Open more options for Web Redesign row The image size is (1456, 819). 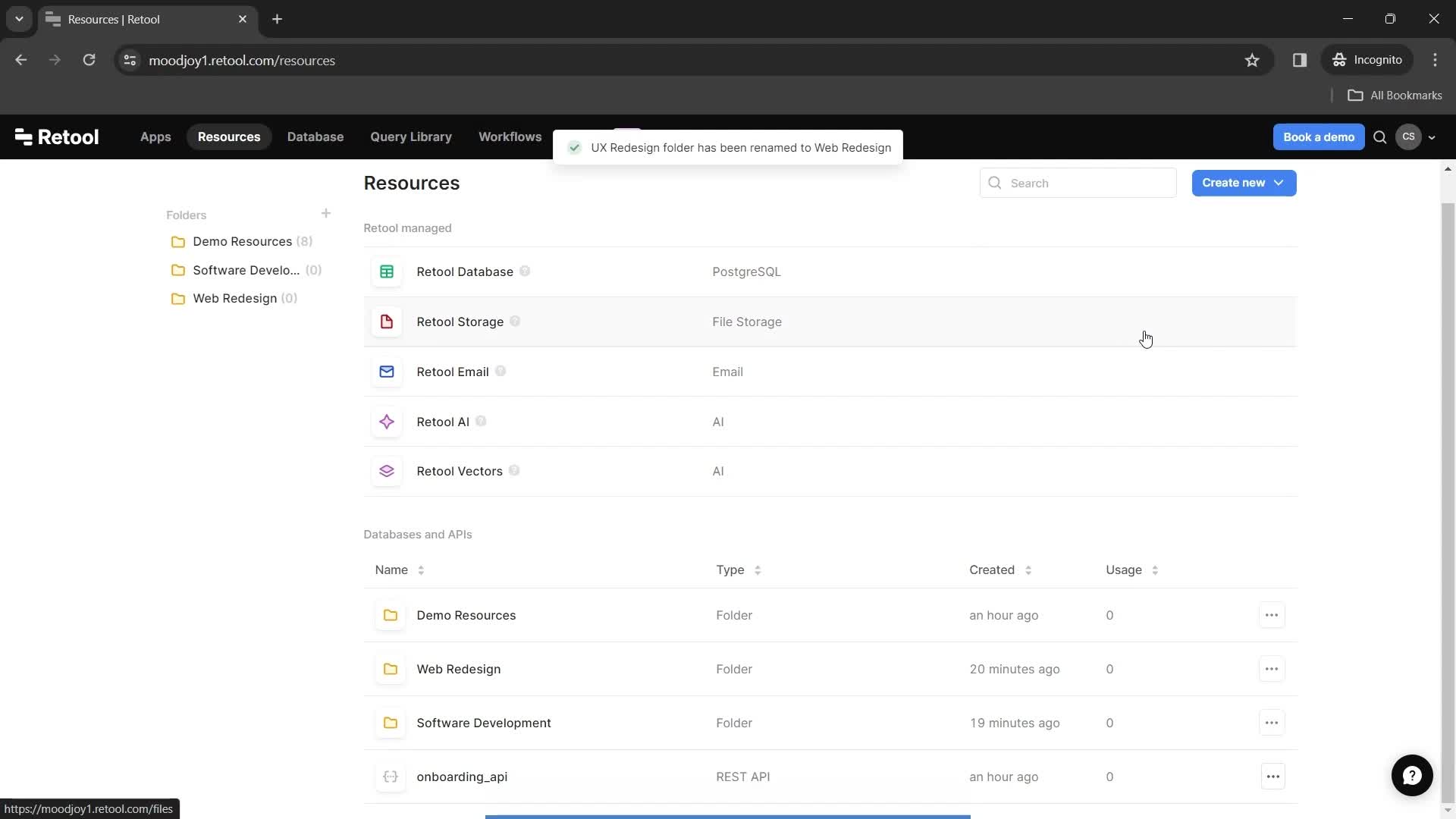point(1272,669)
